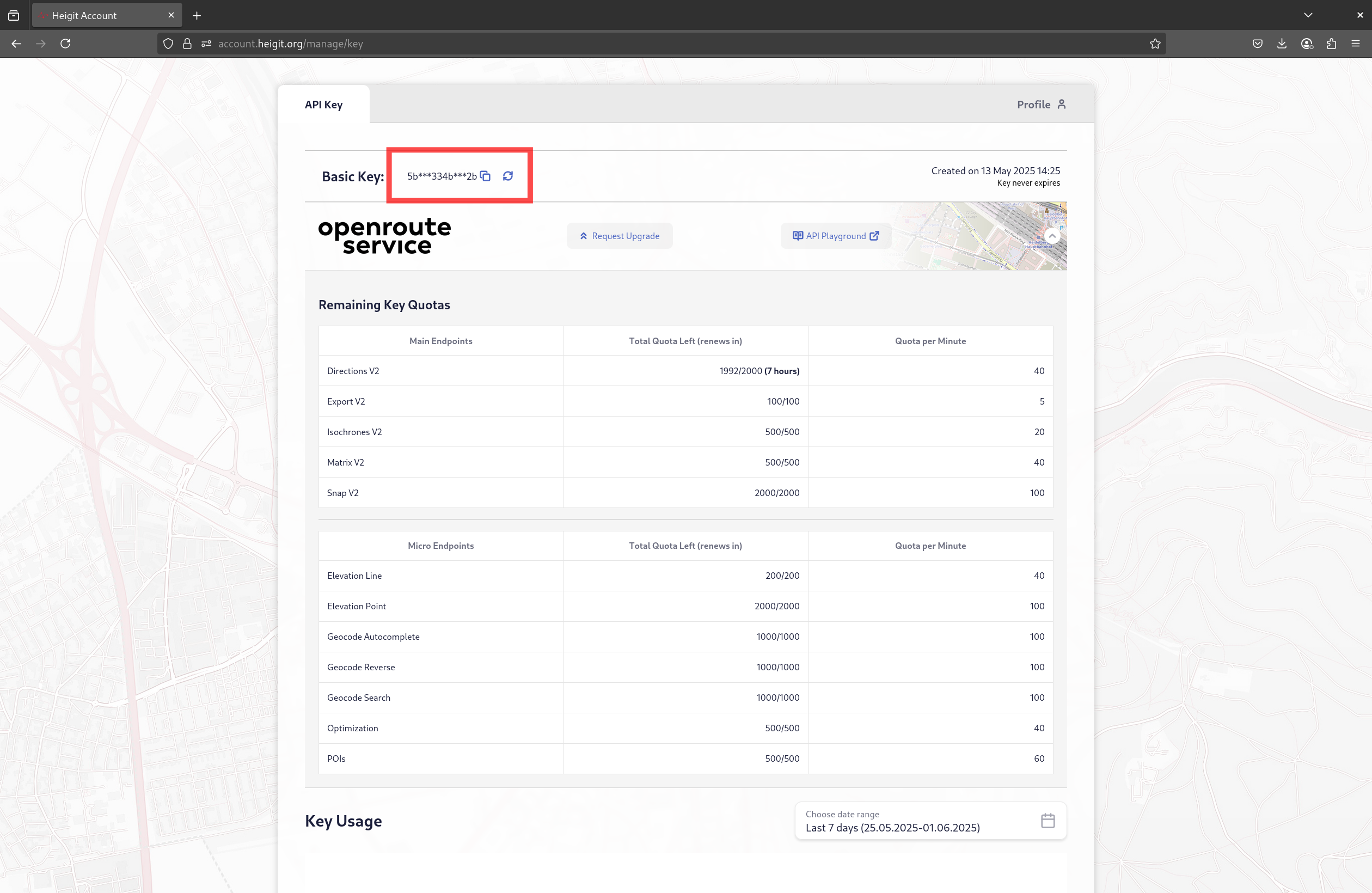Reload the page in browser
1372x893 pixels.
(x=66, y=44)
